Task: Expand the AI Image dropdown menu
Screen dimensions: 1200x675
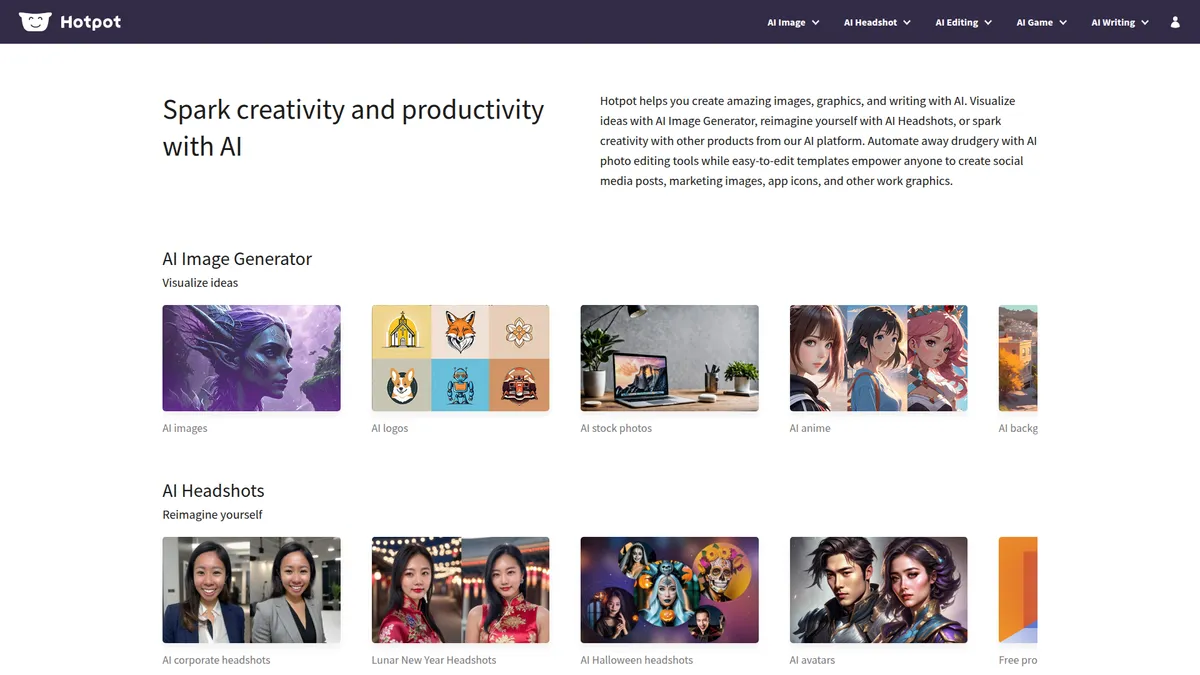Action: 793,22
